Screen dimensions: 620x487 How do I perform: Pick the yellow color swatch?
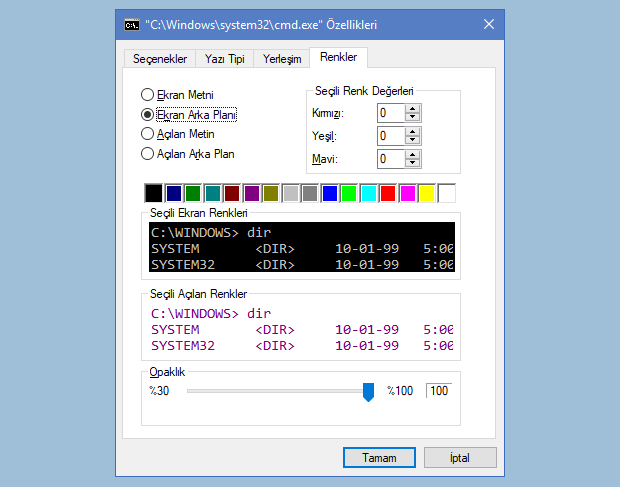[427, 193]
